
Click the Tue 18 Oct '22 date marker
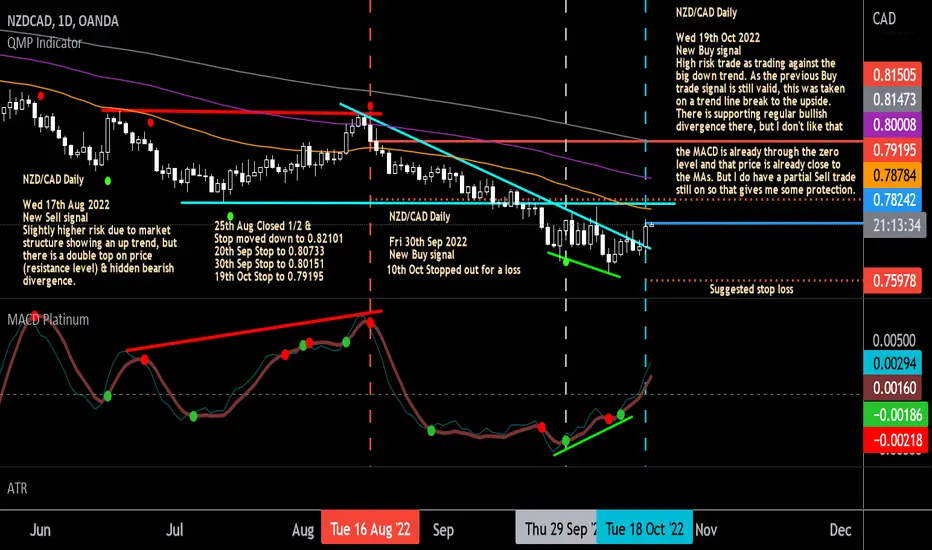[x=644, y=529]
